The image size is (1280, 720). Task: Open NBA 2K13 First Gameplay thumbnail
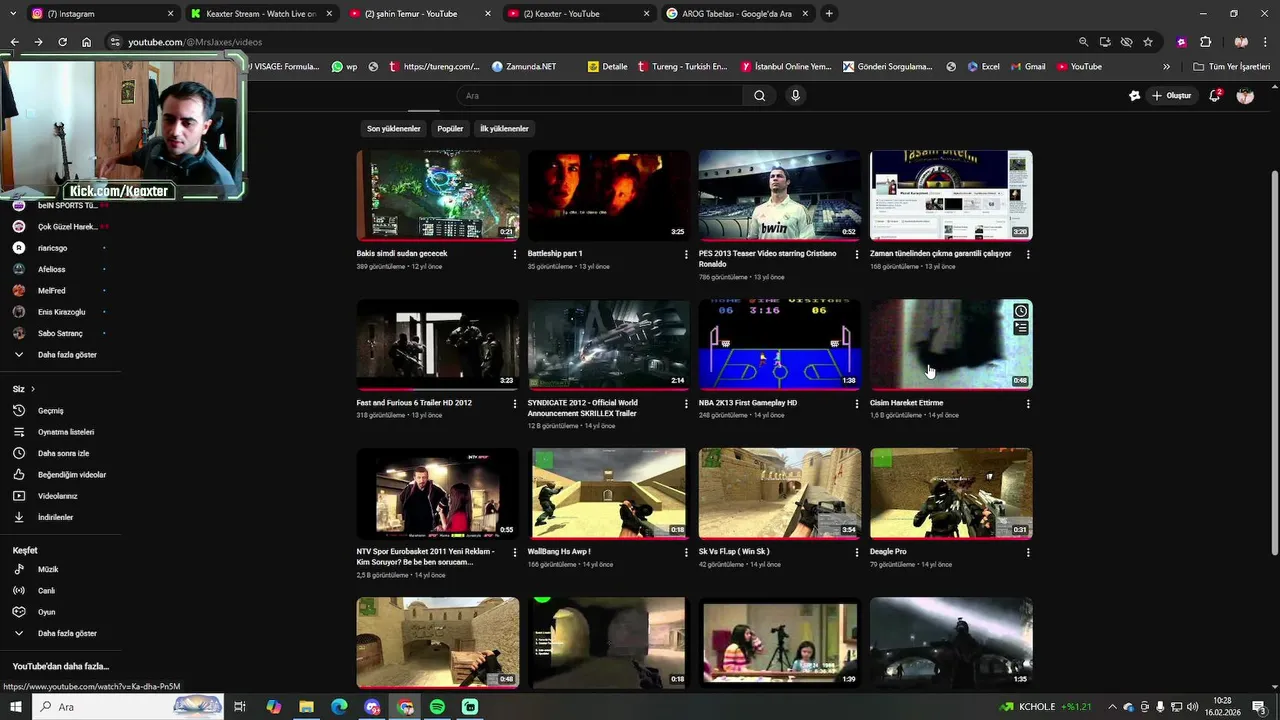pyautogui.click(x=780, y=345)
